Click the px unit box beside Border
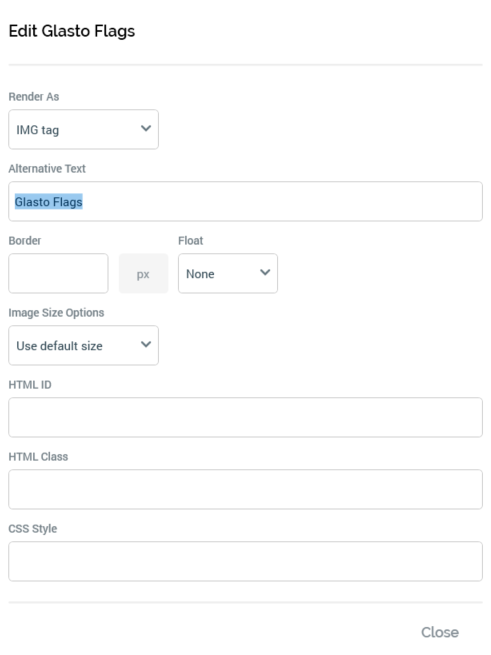 pyautogui.click(x=143, y=273)
